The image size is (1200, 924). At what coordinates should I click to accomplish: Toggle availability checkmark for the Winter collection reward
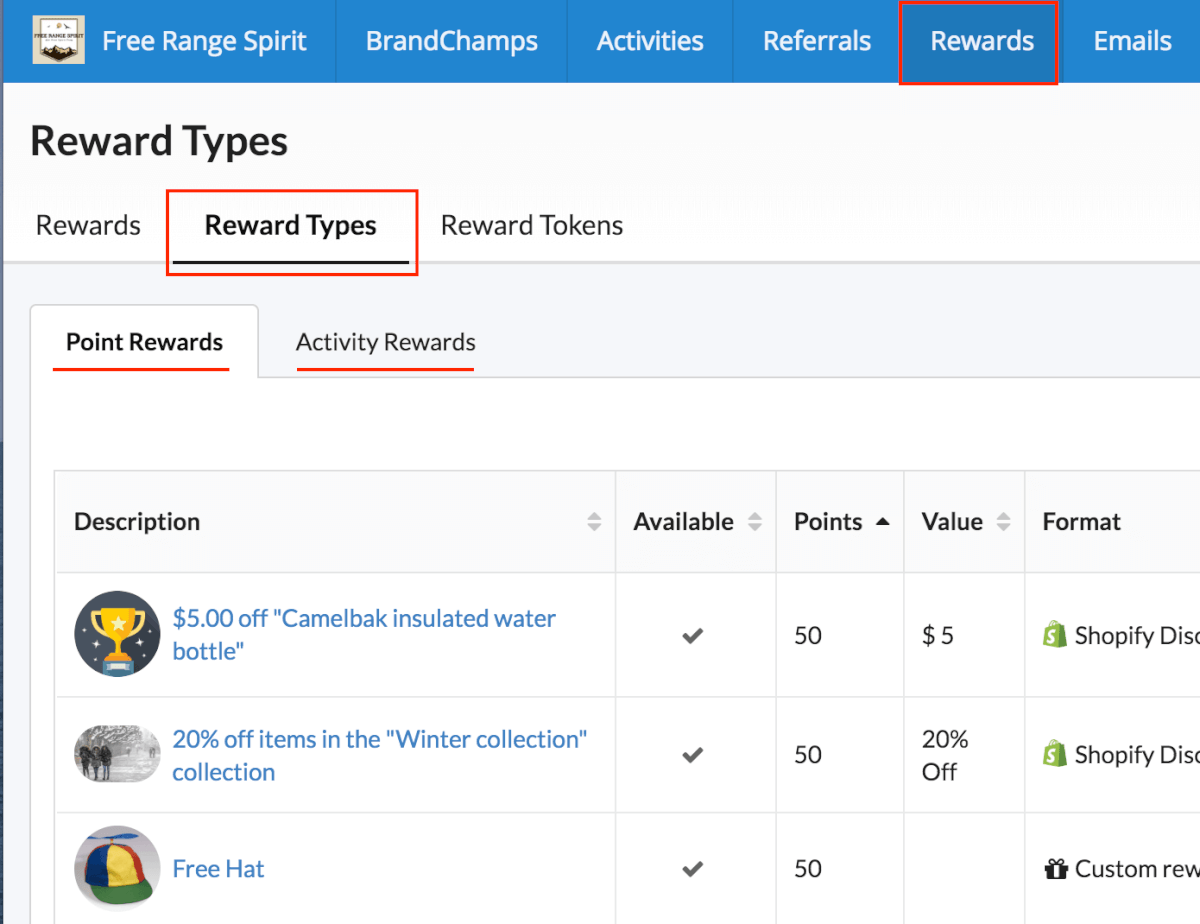point(694,754)
